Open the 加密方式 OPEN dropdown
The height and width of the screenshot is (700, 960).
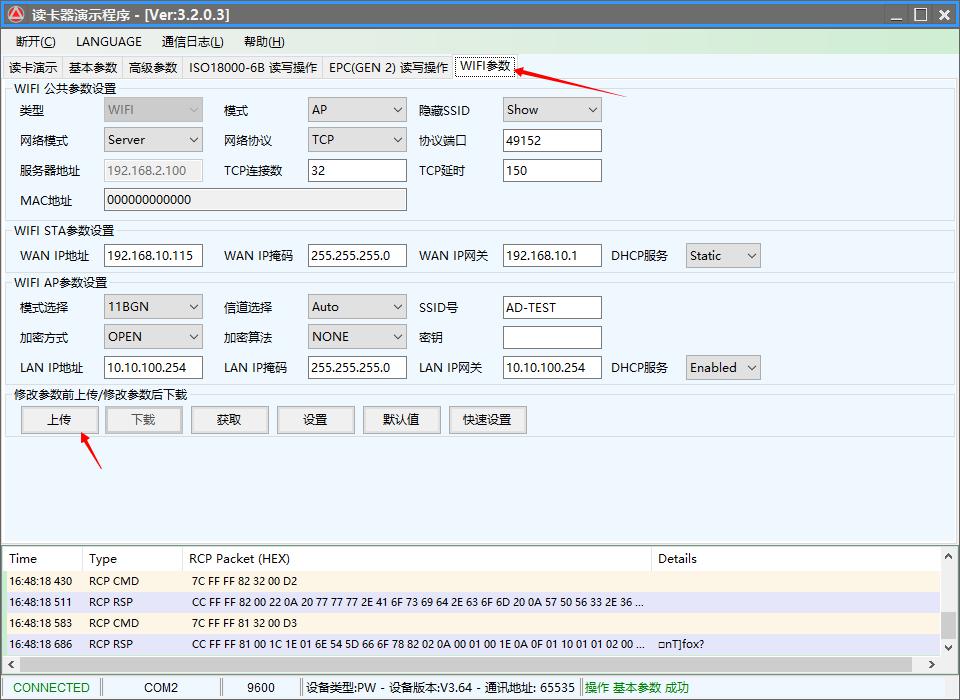(153, 337)
